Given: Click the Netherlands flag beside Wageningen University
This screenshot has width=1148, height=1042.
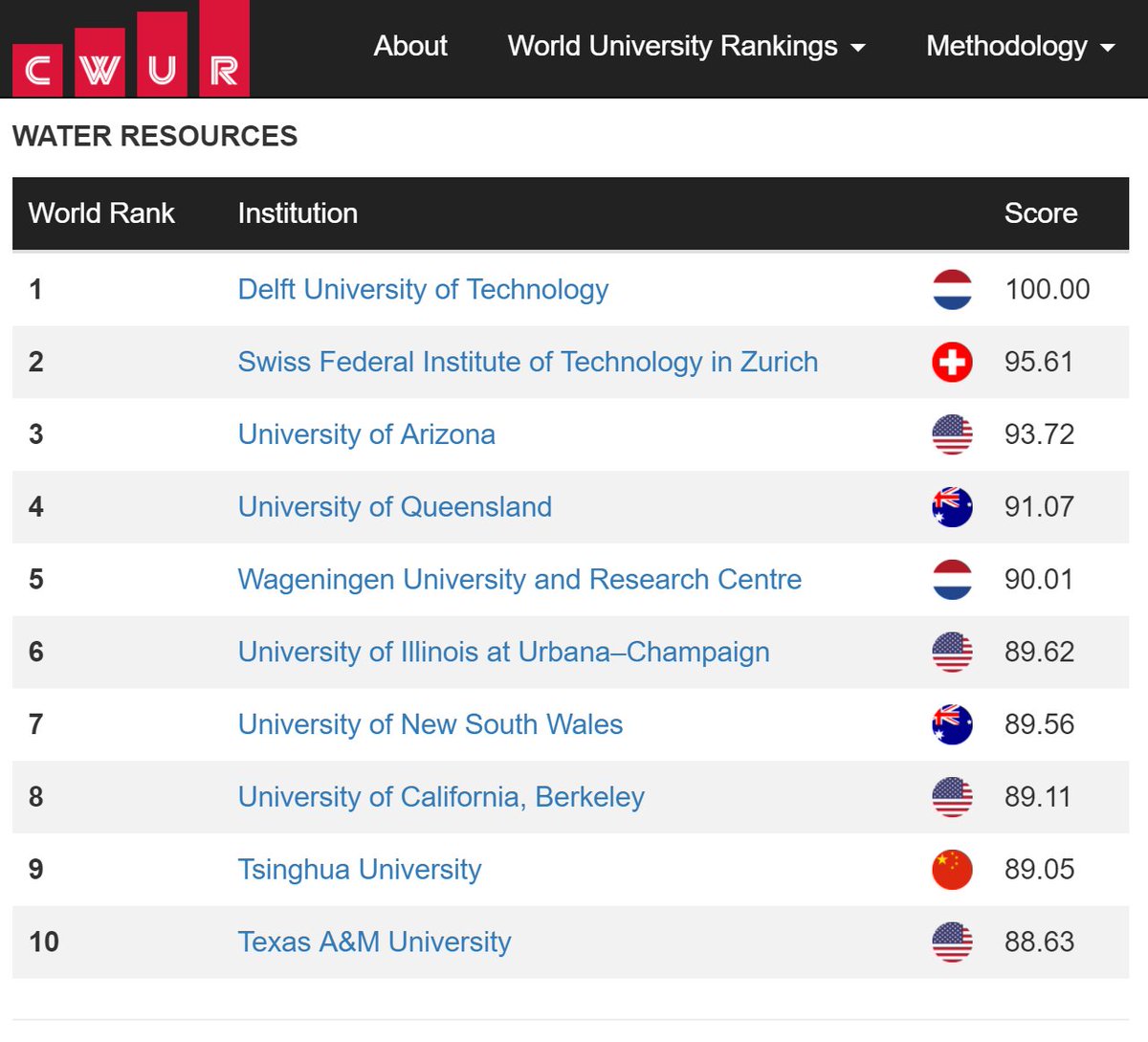Looking at the screenshot, I should pyautogui.click(x=952, y=579).
